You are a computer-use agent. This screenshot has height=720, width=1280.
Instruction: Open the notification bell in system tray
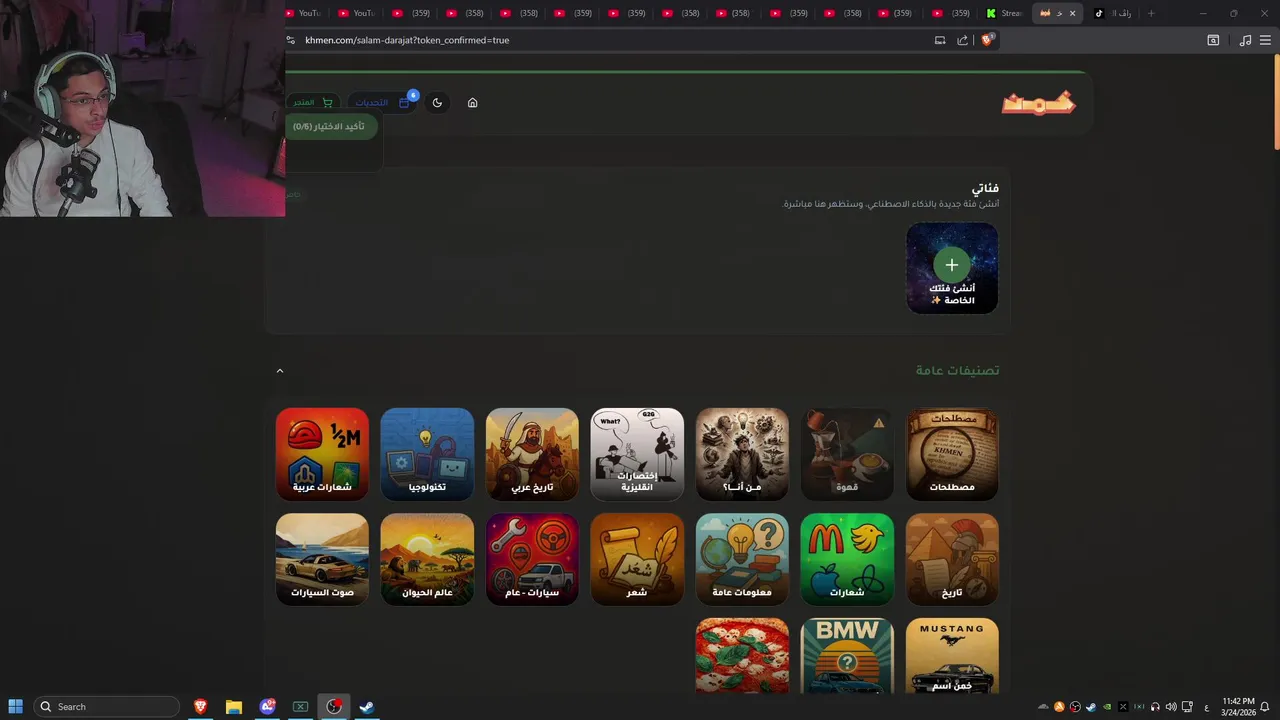[1265, 707]
